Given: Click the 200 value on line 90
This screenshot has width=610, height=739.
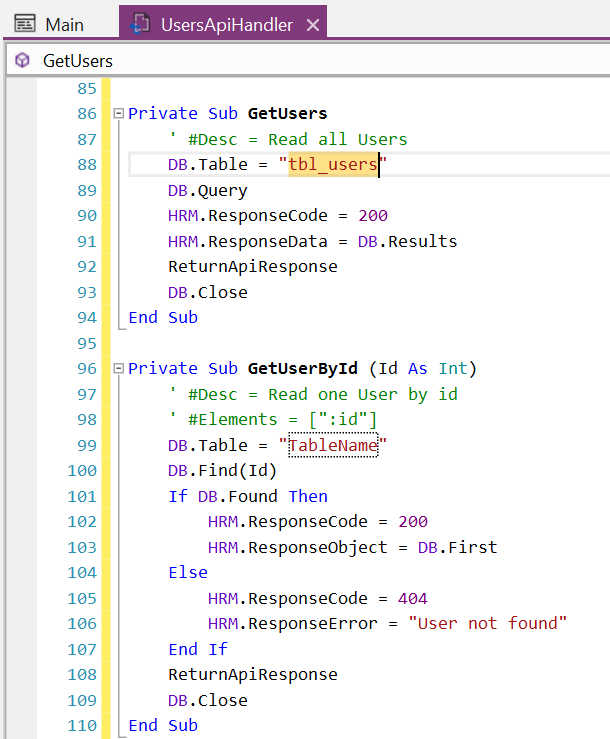Looking at the screenshot, I should (x=373, y=215).
